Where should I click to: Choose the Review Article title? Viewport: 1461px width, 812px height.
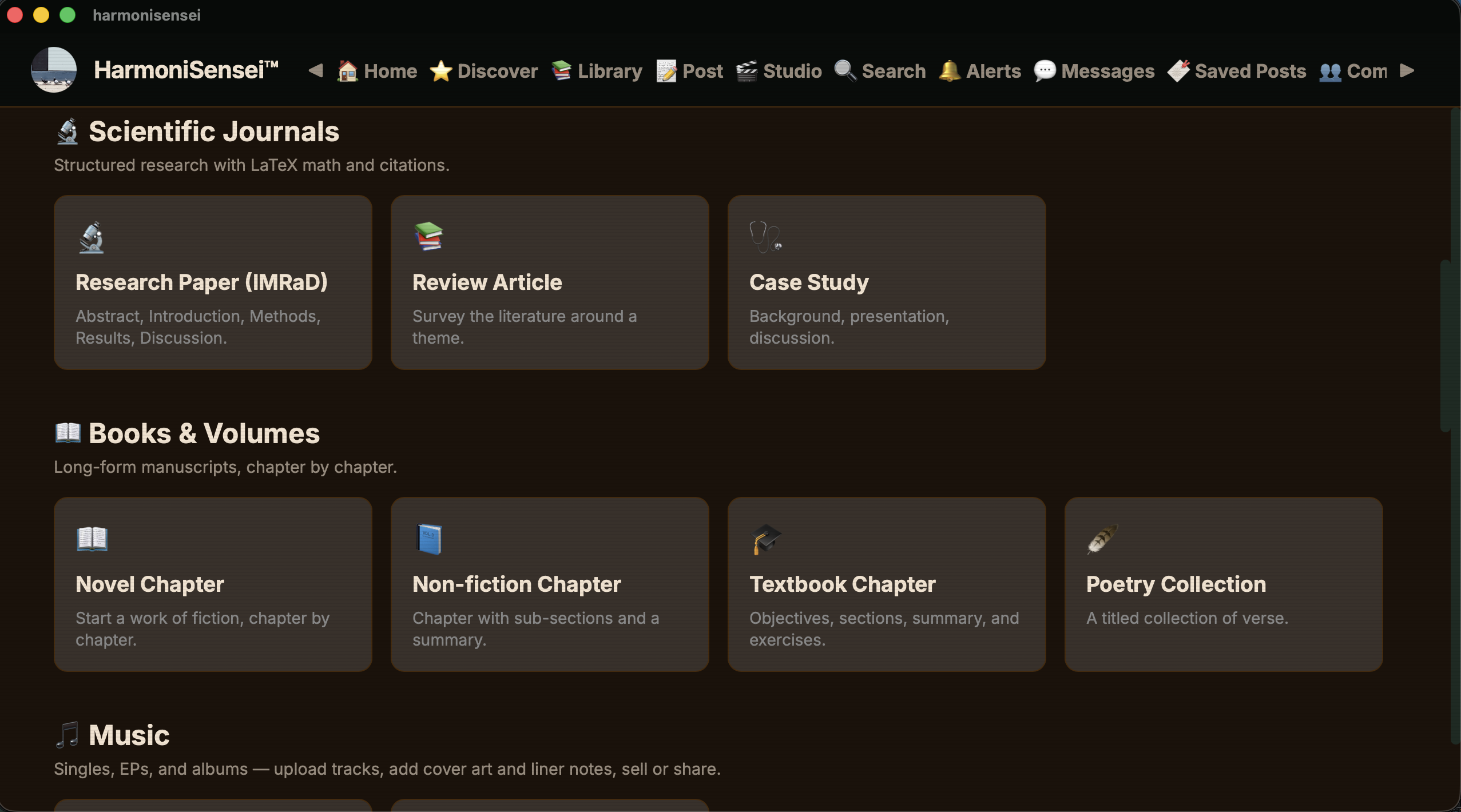[x=487, y=282]
